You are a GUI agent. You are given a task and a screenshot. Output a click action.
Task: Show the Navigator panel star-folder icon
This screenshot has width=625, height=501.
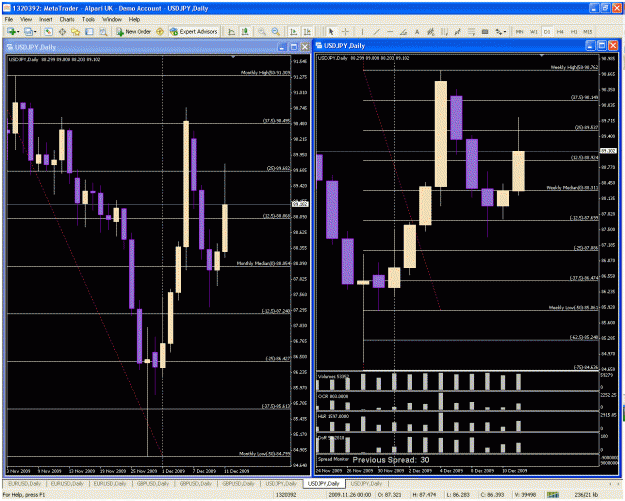(76, 31)
